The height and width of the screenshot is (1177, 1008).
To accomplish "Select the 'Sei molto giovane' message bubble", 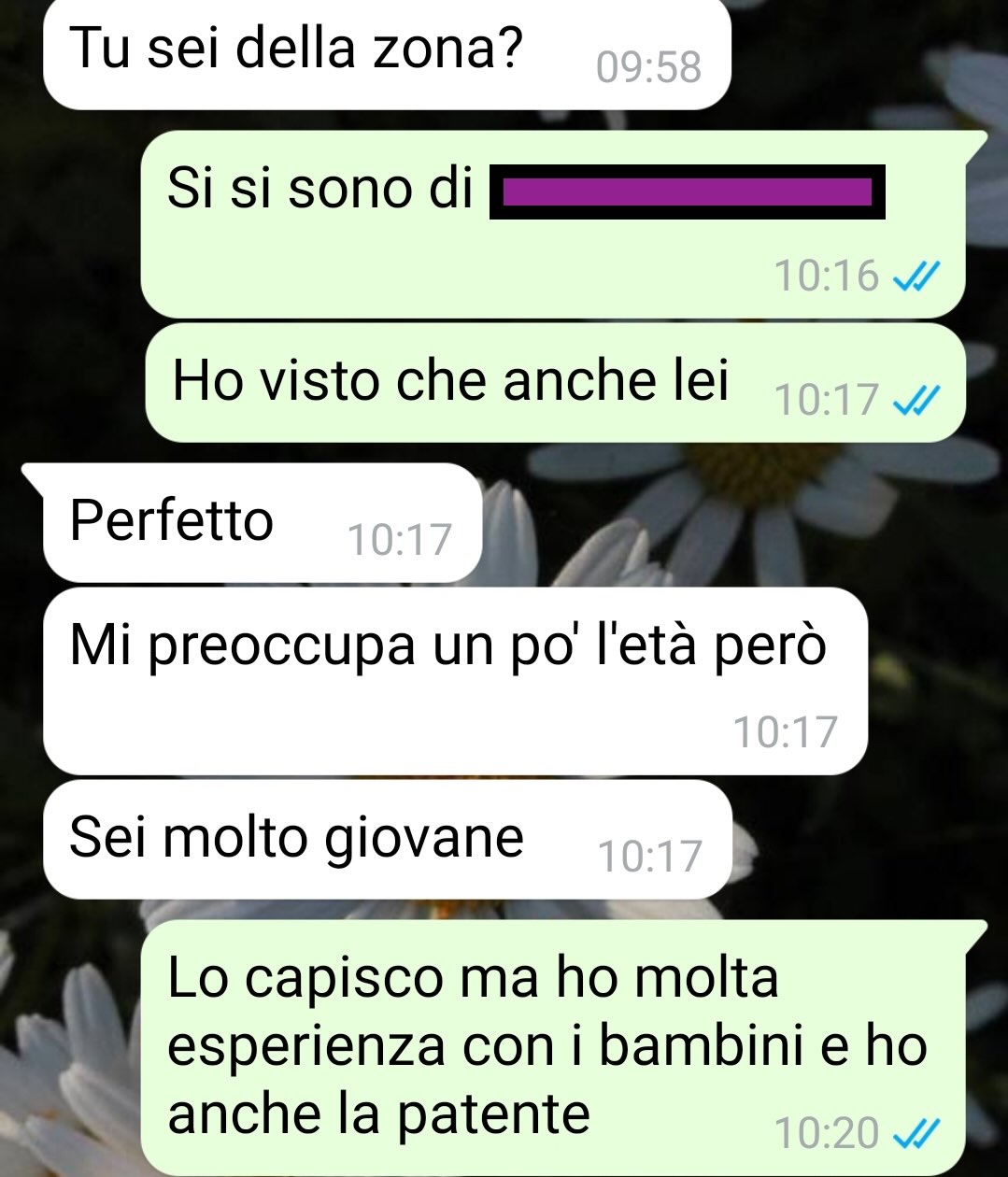I will coord(387,839).
